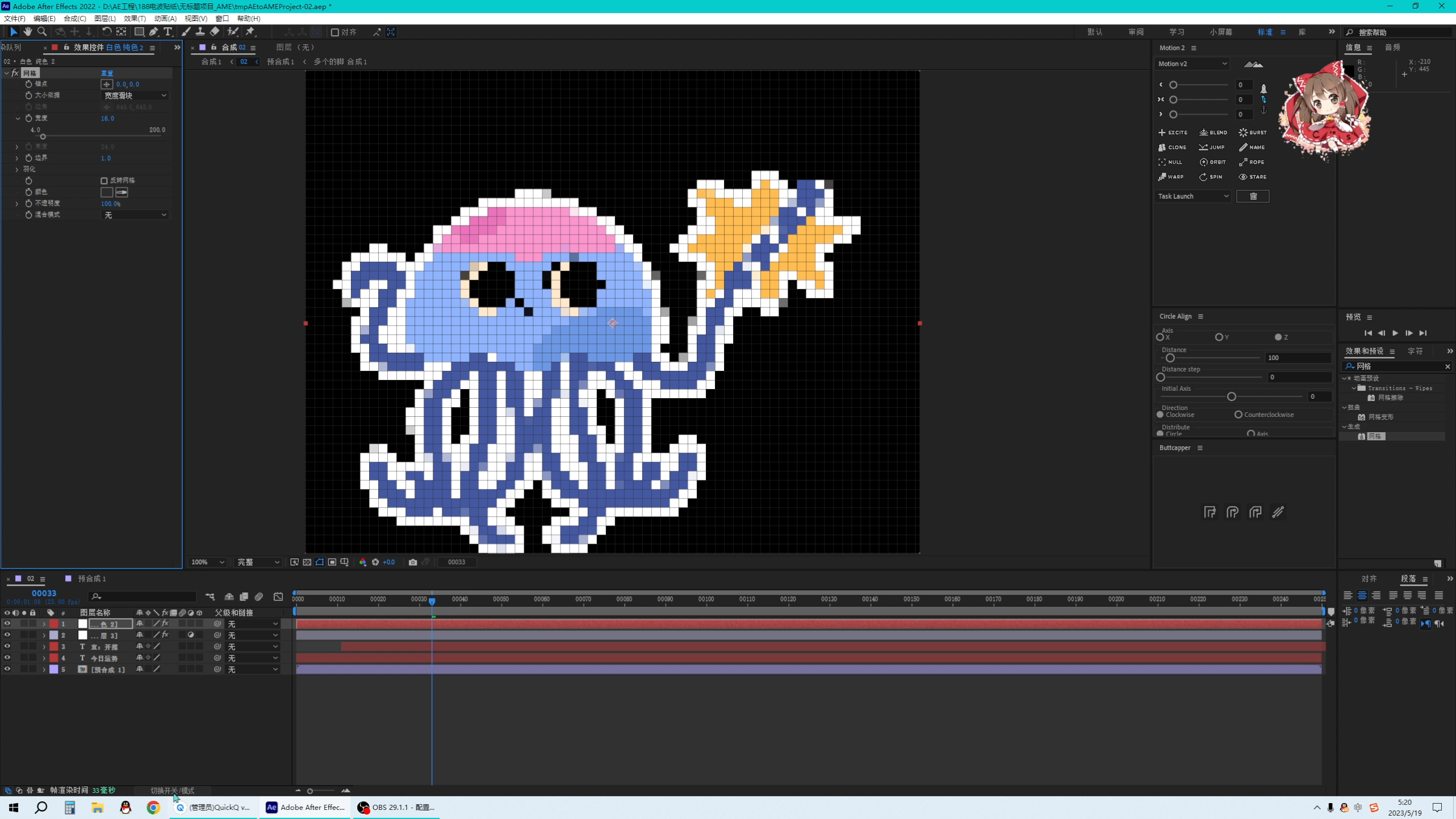Viewport: 1456px width, 819px height.
Task: Switch to the 学习 workspace
Action: click(1177, 32)
